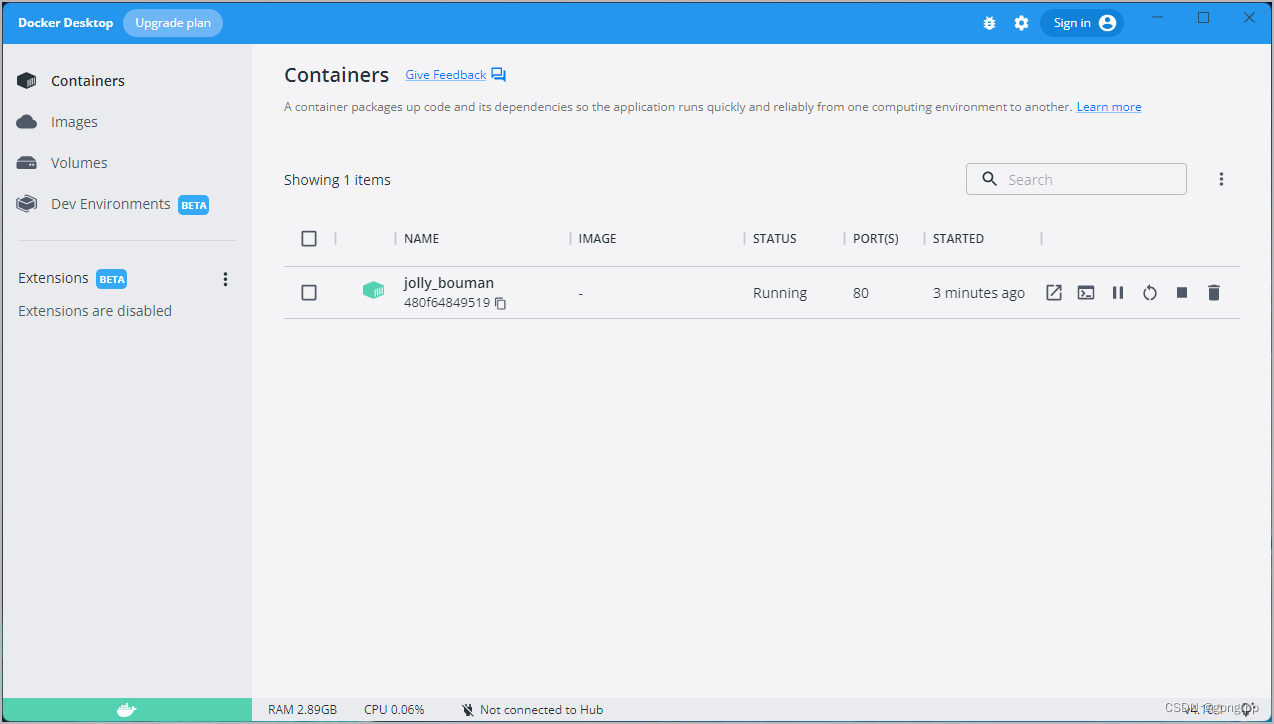Screen dimensions: 1274x724
Task: Sort by the STATUS column header
Action: (x=775, y=239)
